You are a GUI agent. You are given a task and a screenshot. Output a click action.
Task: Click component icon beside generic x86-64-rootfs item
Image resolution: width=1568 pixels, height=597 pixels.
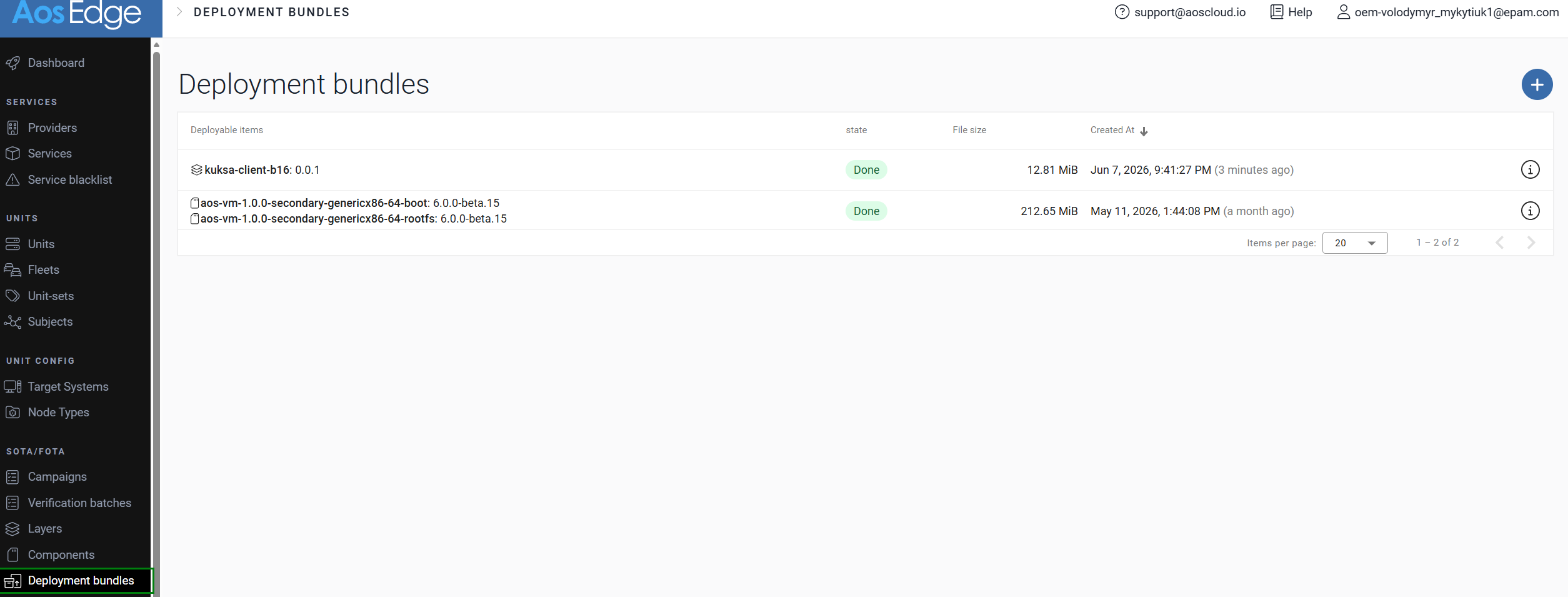[x=195, y=219]
